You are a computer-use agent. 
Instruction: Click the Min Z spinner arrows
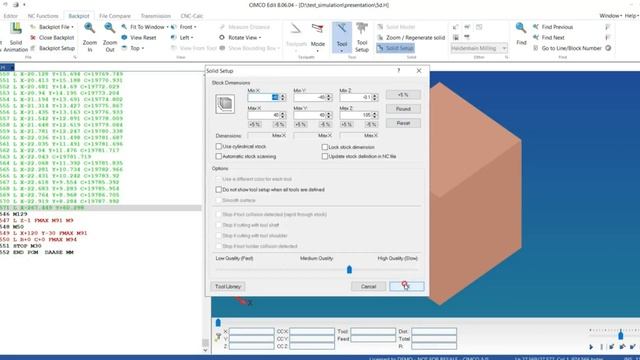pyautogui.click(x=375, y=97)
